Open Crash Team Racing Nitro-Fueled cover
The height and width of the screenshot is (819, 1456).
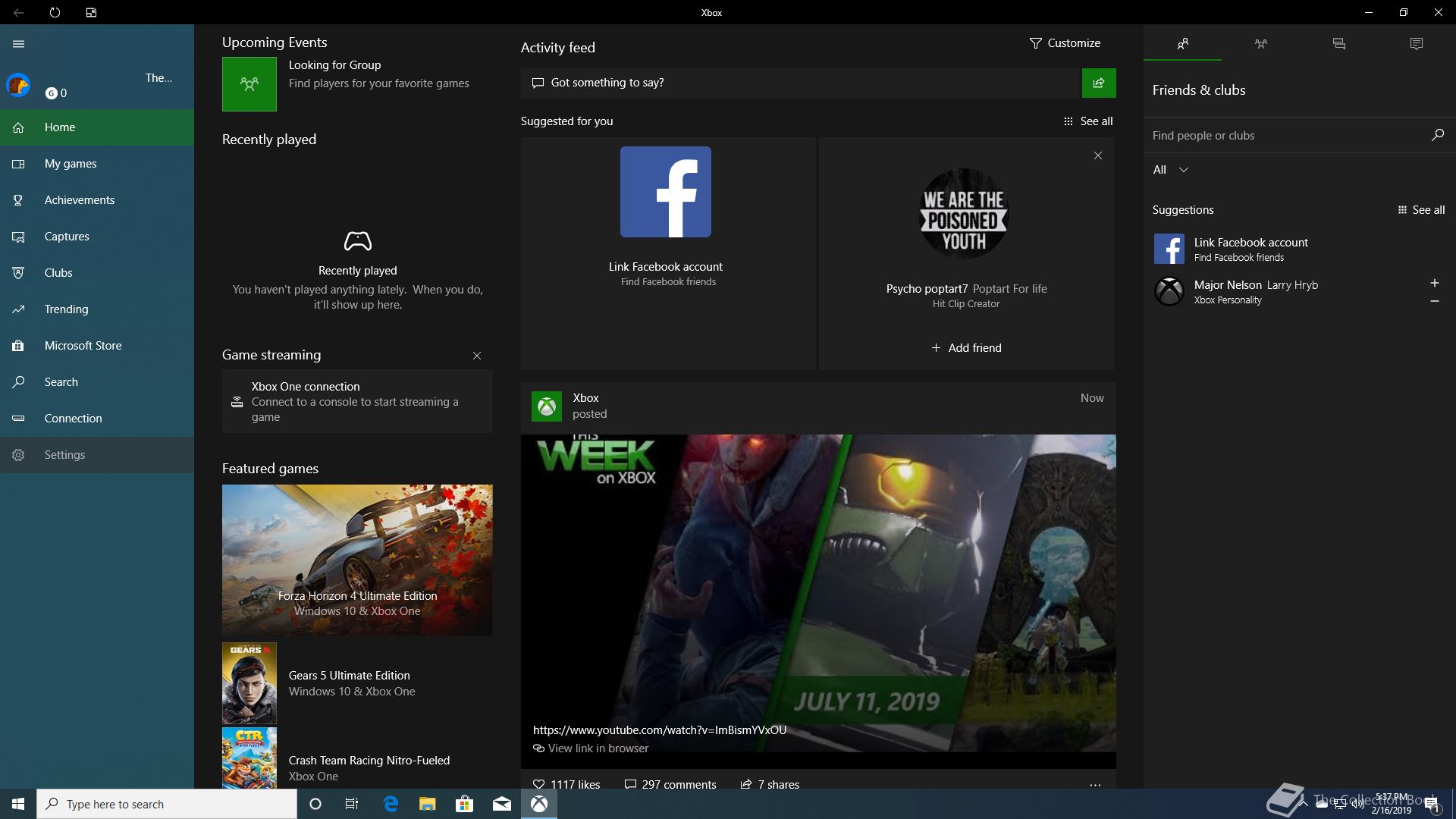249,758
